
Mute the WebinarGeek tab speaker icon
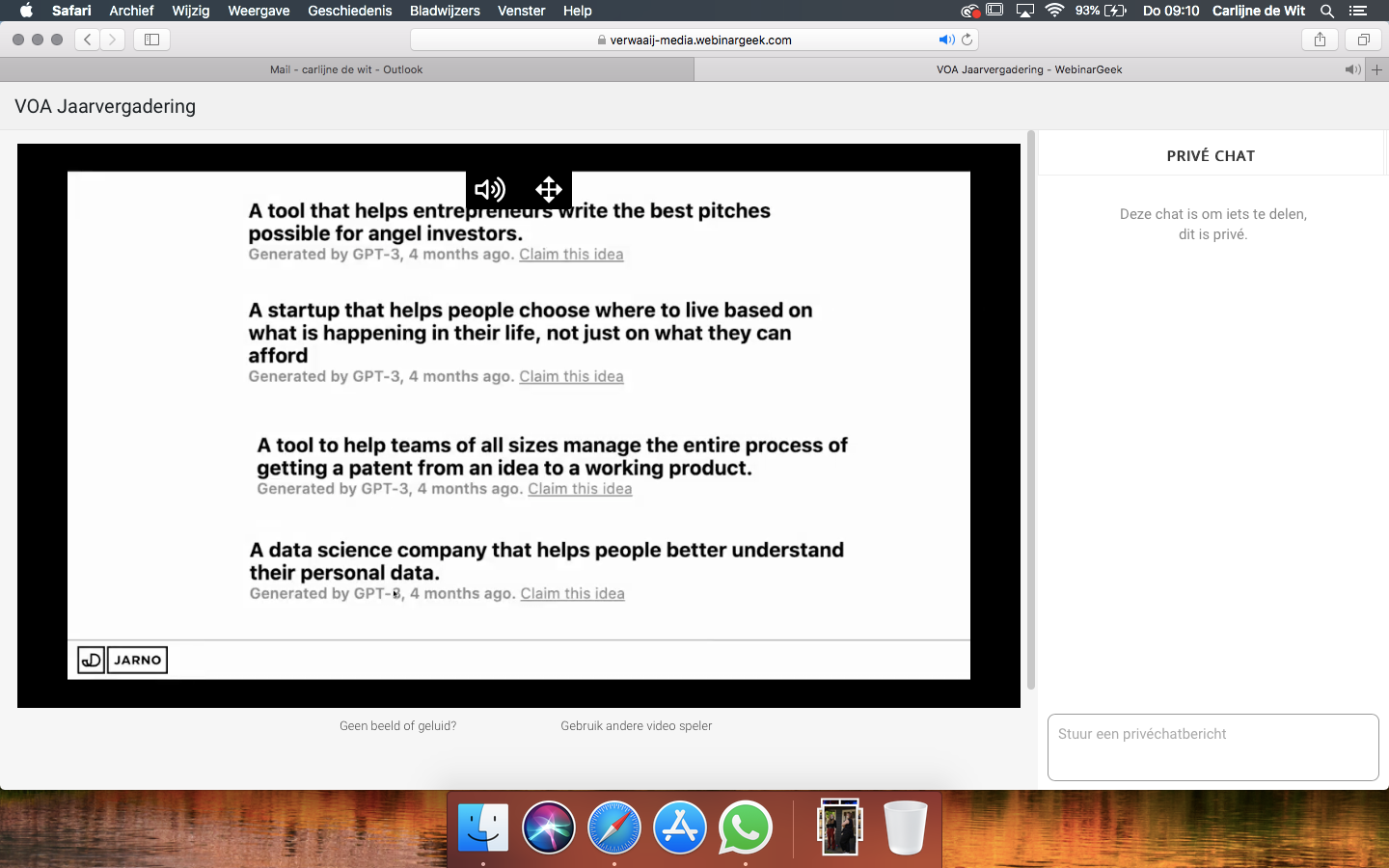tap(1353, 69)
